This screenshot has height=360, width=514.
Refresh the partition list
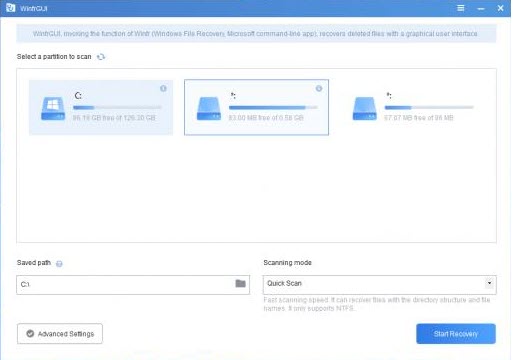click(x=101, y=57)
